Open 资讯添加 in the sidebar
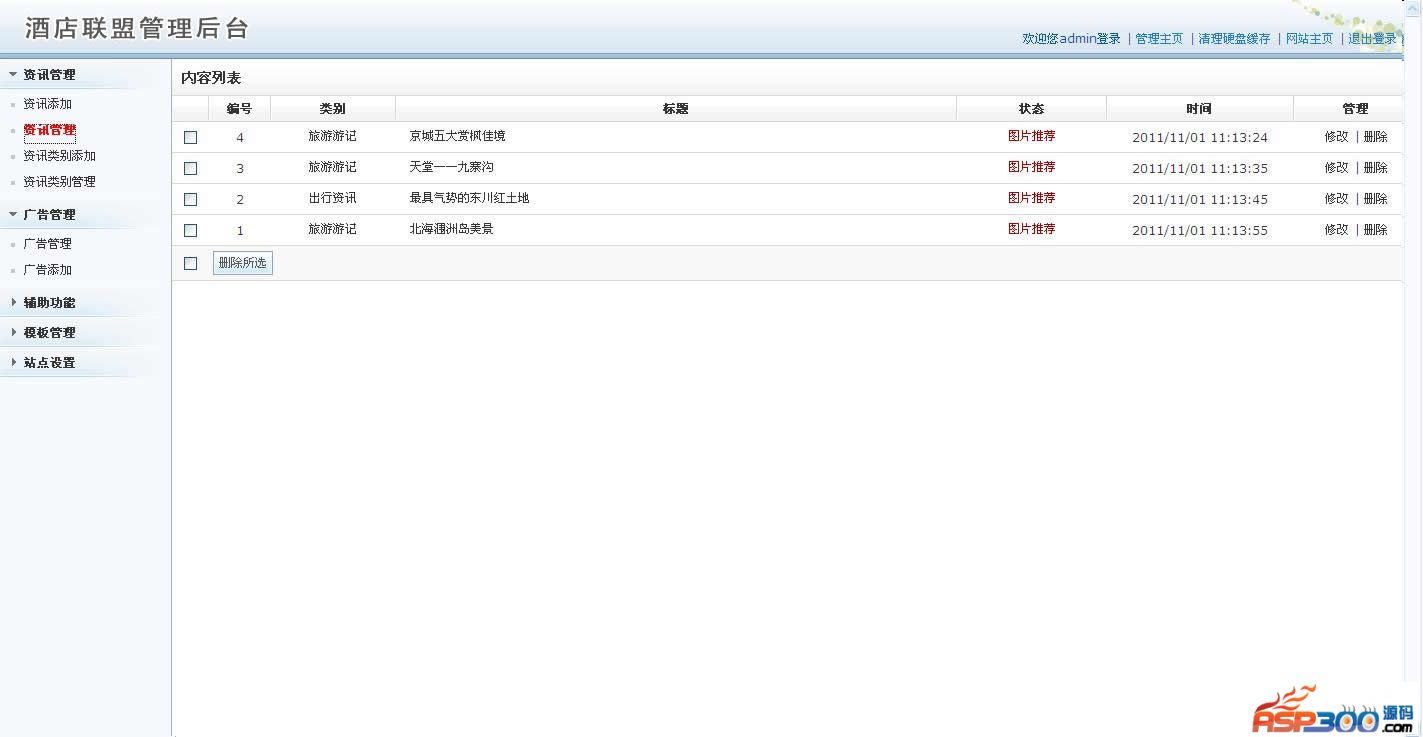This screenshot has height=737, width=1423. click(48, 104)
